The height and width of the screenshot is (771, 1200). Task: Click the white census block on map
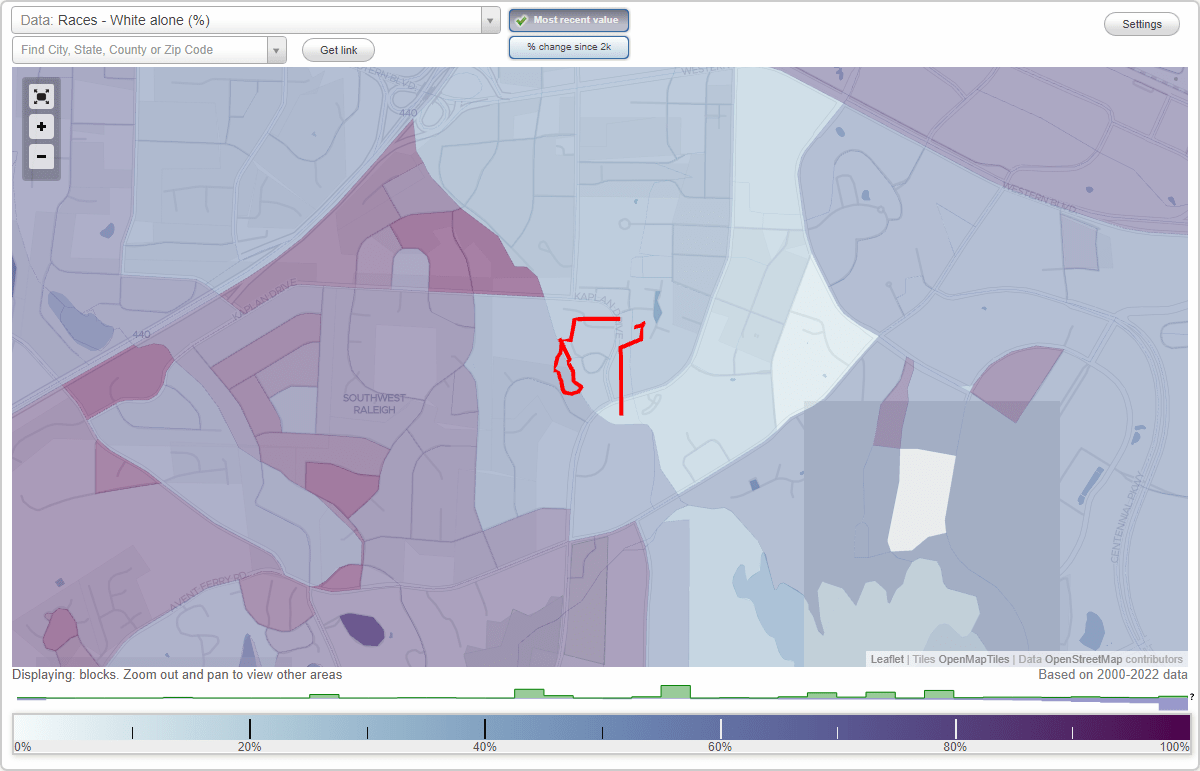(x=920, y=499)
